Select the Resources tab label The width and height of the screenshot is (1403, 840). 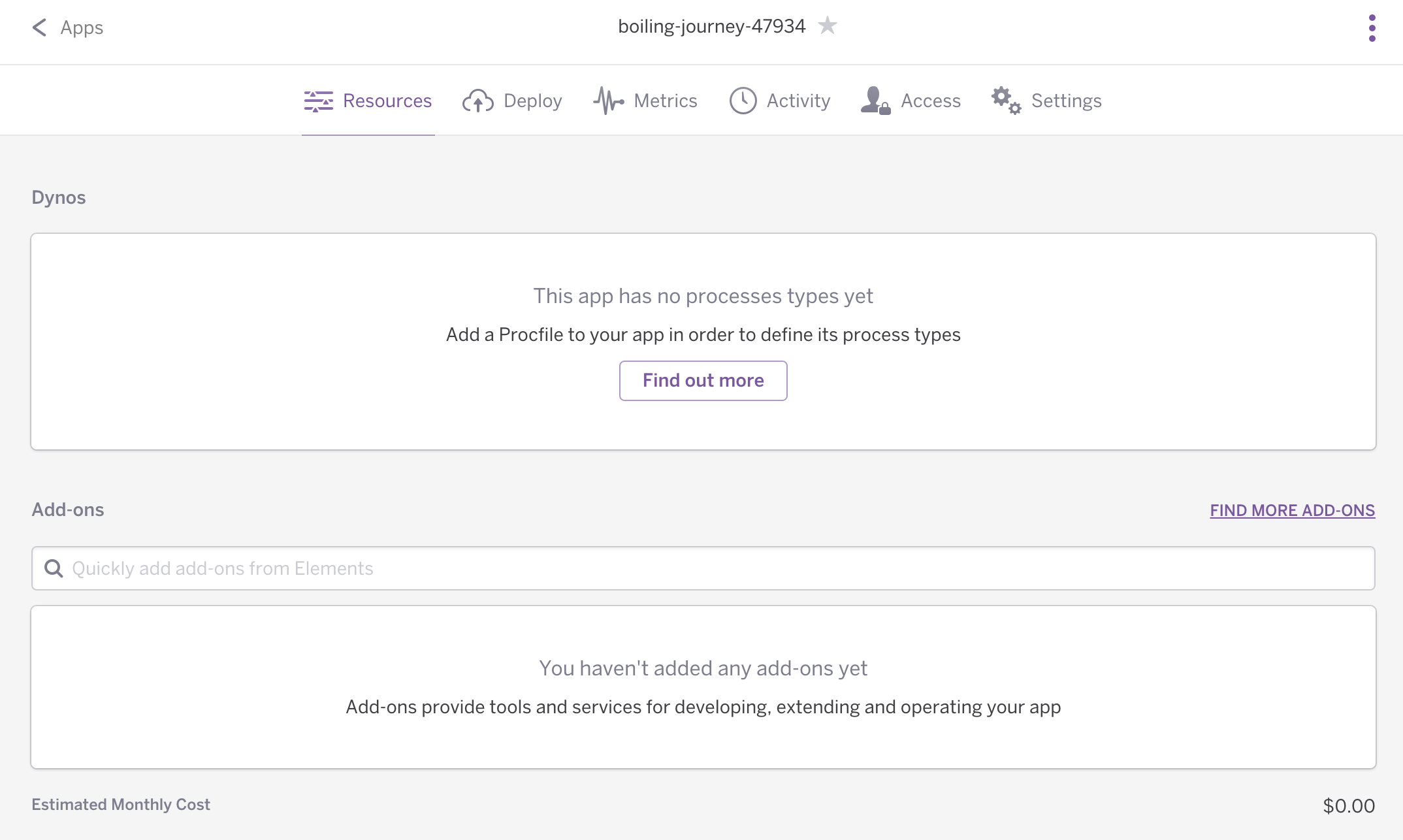tap(387, 101)
